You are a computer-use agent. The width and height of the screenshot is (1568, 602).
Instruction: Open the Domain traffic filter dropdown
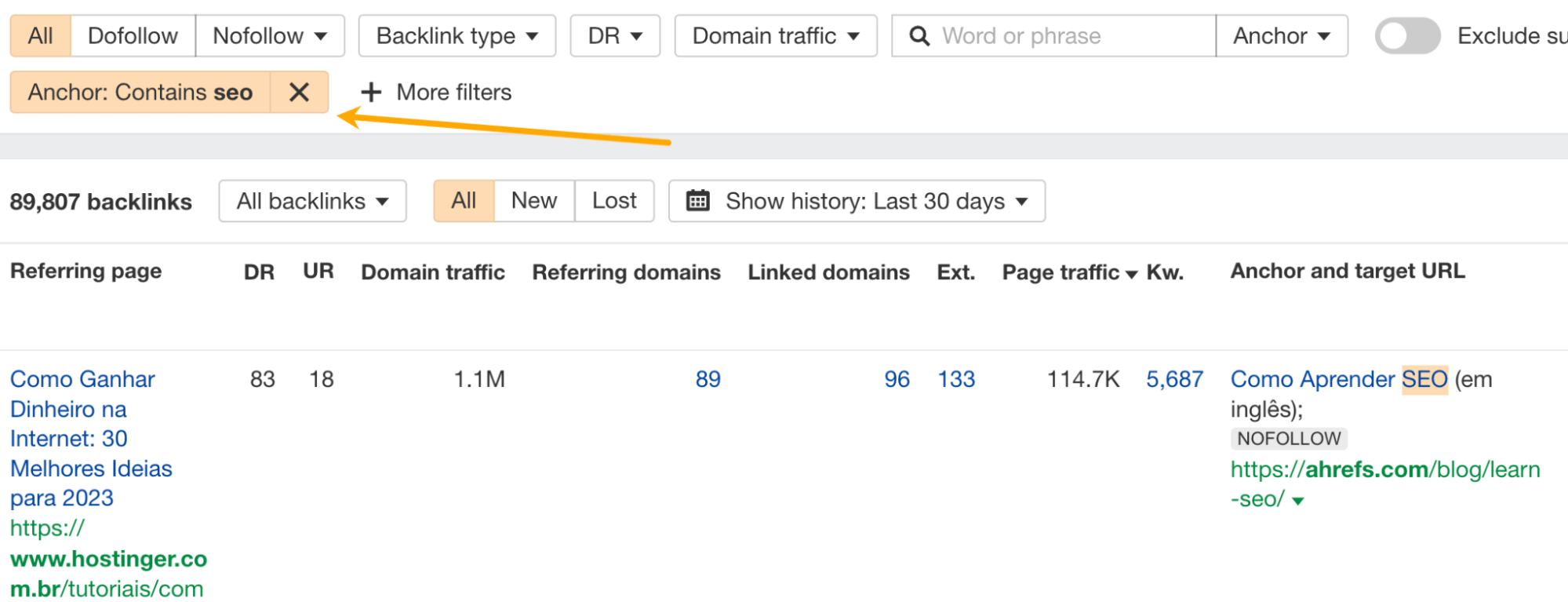[x=775, y=36]
